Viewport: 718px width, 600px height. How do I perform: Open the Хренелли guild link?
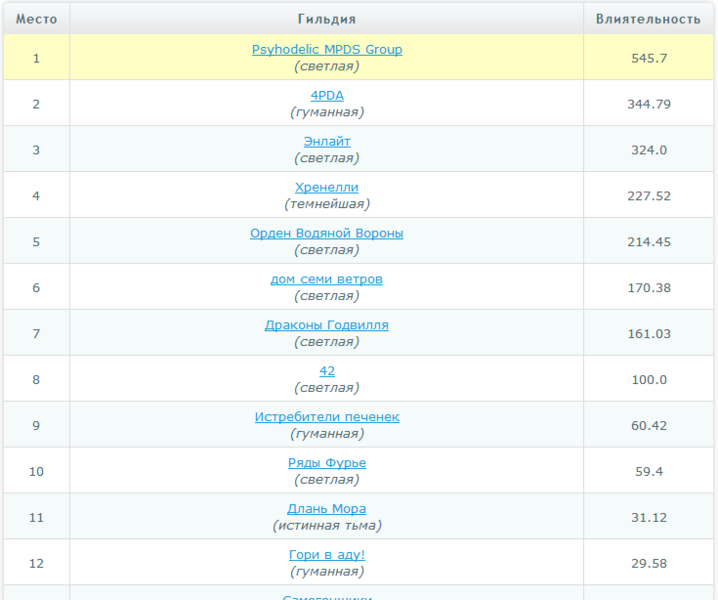[x=326, y=188]
